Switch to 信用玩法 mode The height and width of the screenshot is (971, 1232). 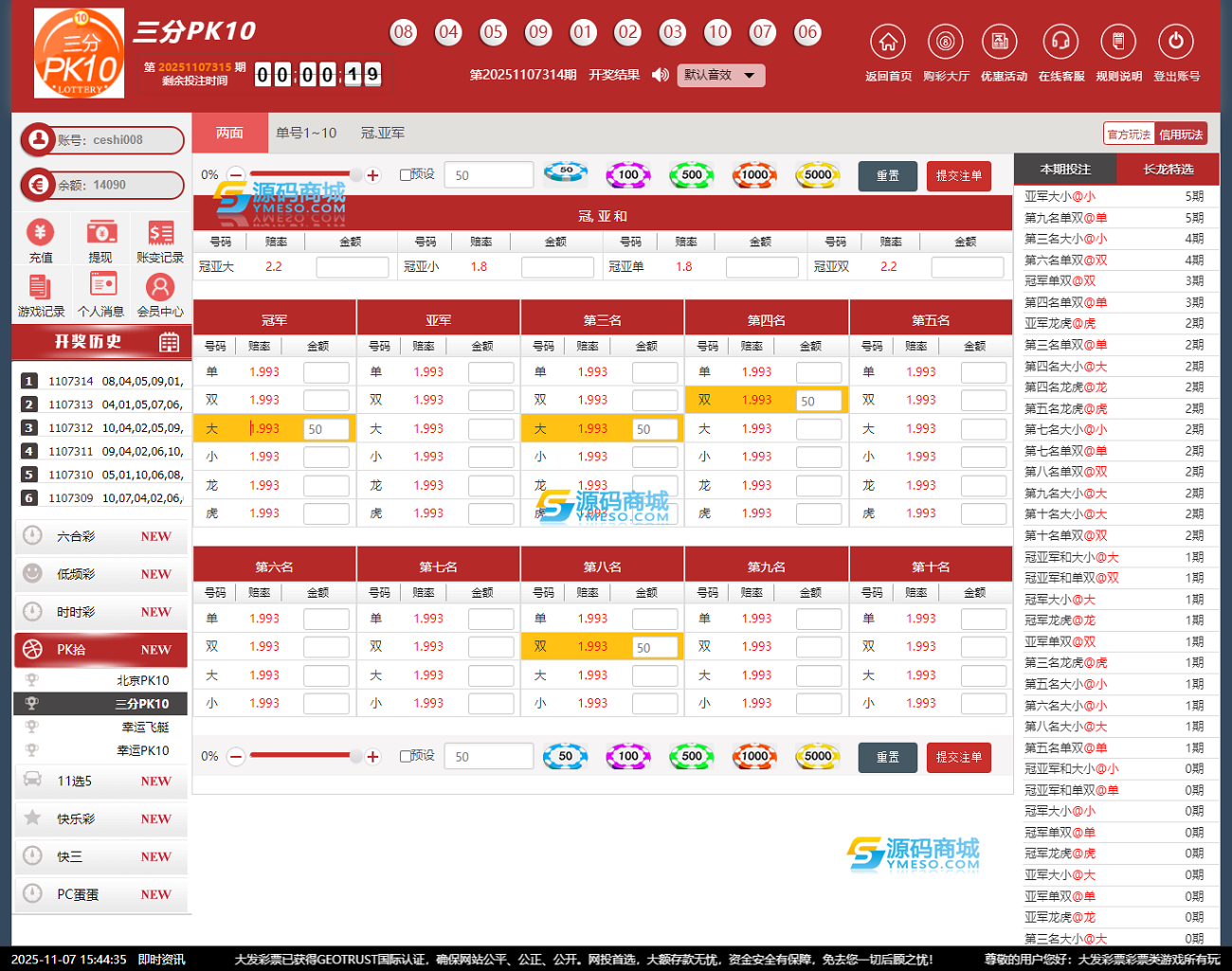click(1181, 135)
